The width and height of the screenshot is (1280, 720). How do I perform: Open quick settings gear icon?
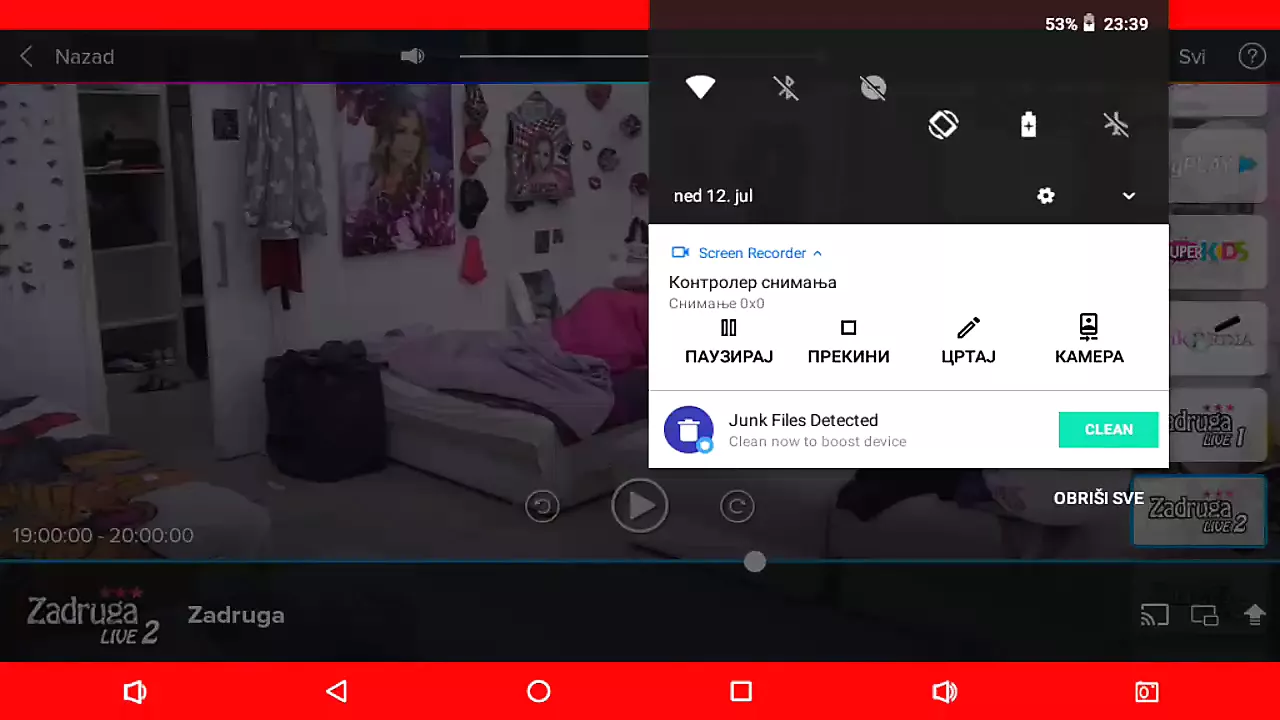pyautogui.click(x=1046, y=196)
